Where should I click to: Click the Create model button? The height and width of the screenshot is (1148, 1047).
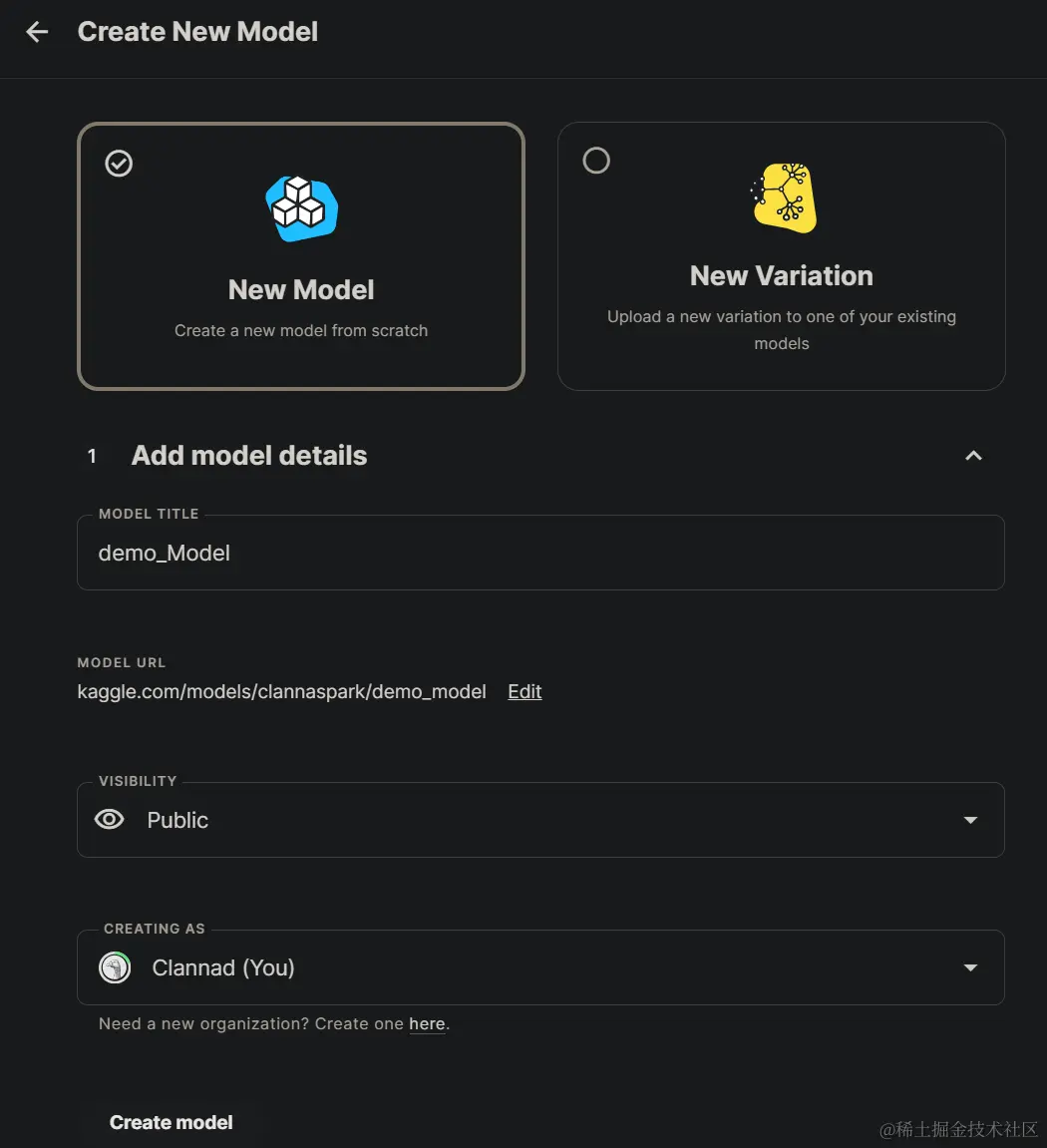tap(171, 1121)
